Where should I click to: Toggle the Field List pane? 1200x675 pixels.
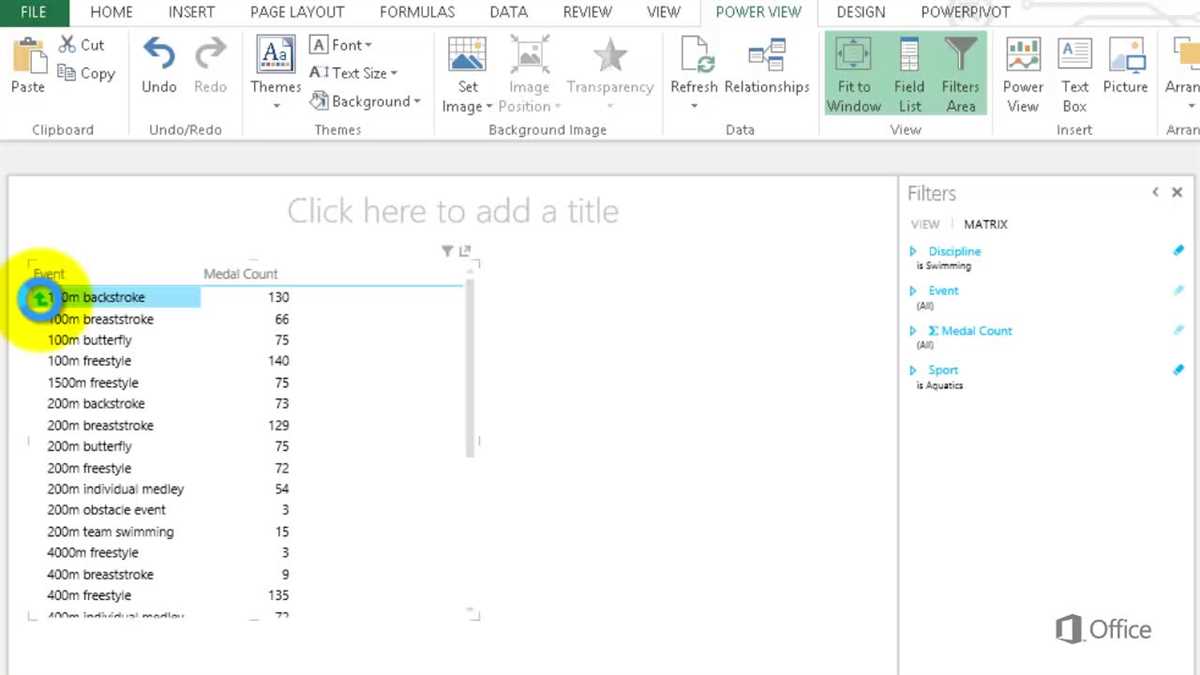coord(908,67)
